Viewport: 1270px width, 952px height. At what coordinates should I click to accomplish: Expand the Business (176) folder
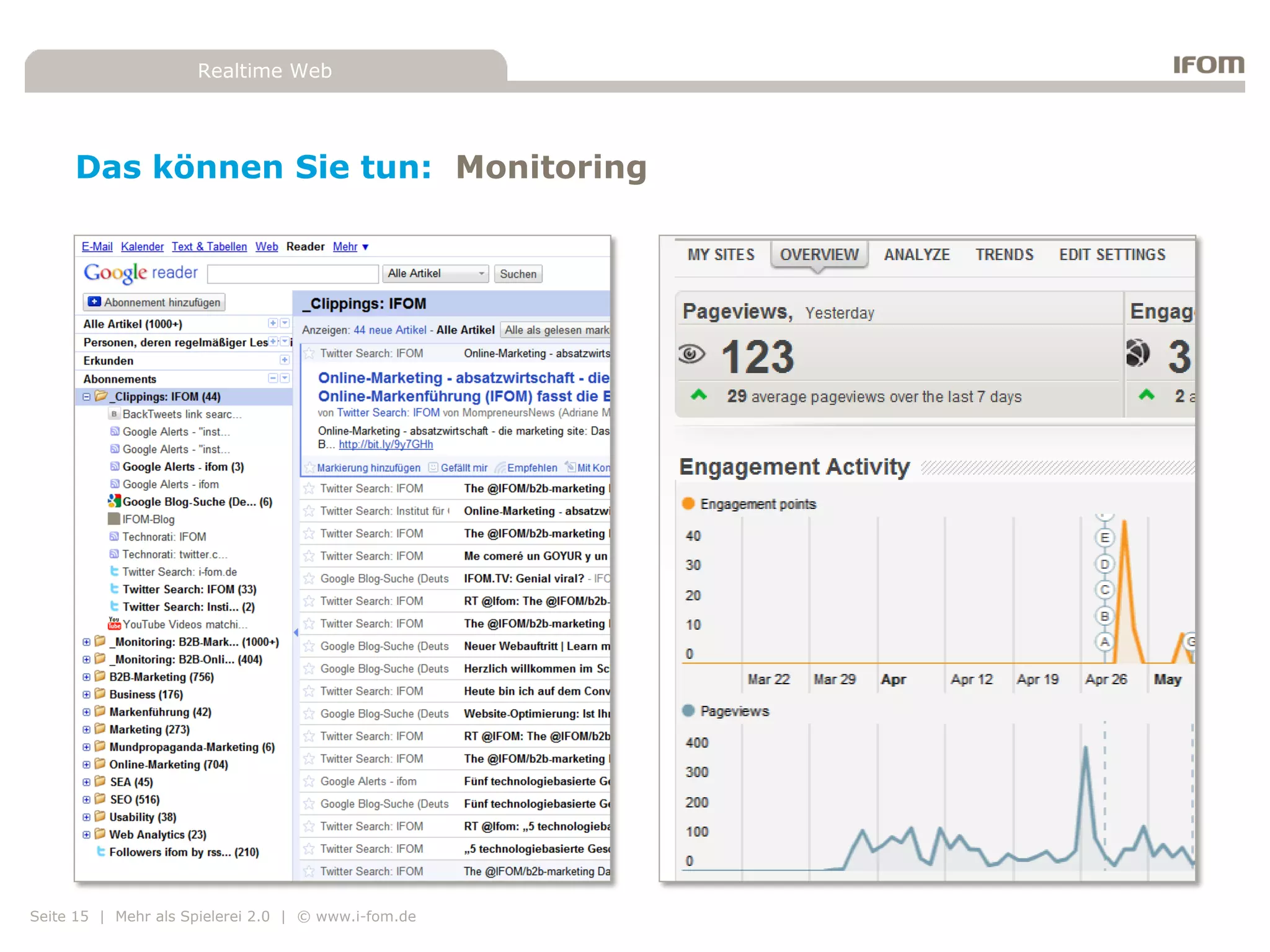click(x=87, y=695)
